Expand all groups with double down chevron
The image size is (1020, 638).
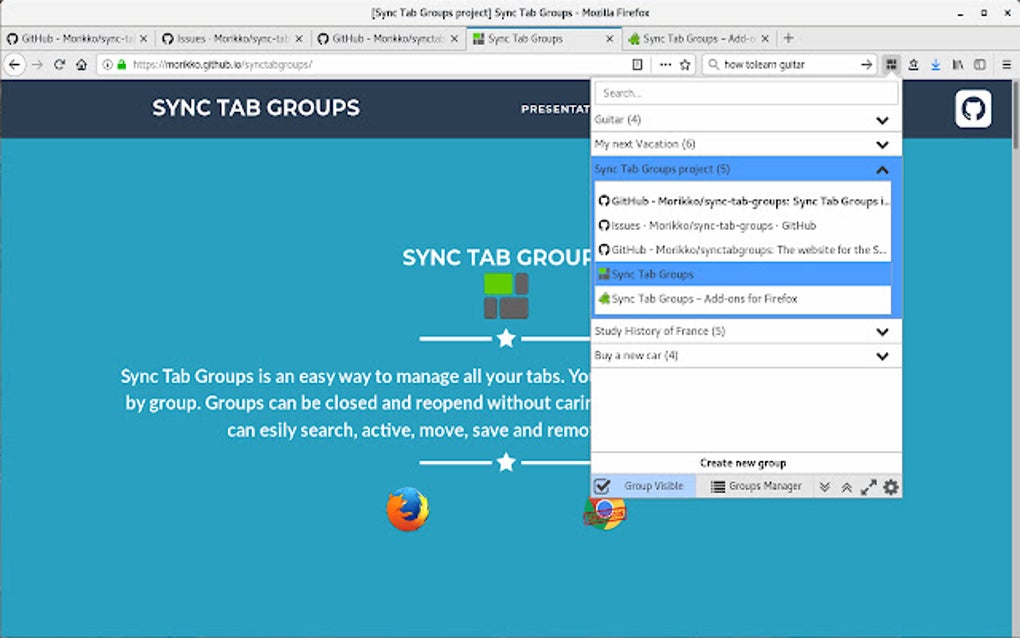(x=824, y=486)
